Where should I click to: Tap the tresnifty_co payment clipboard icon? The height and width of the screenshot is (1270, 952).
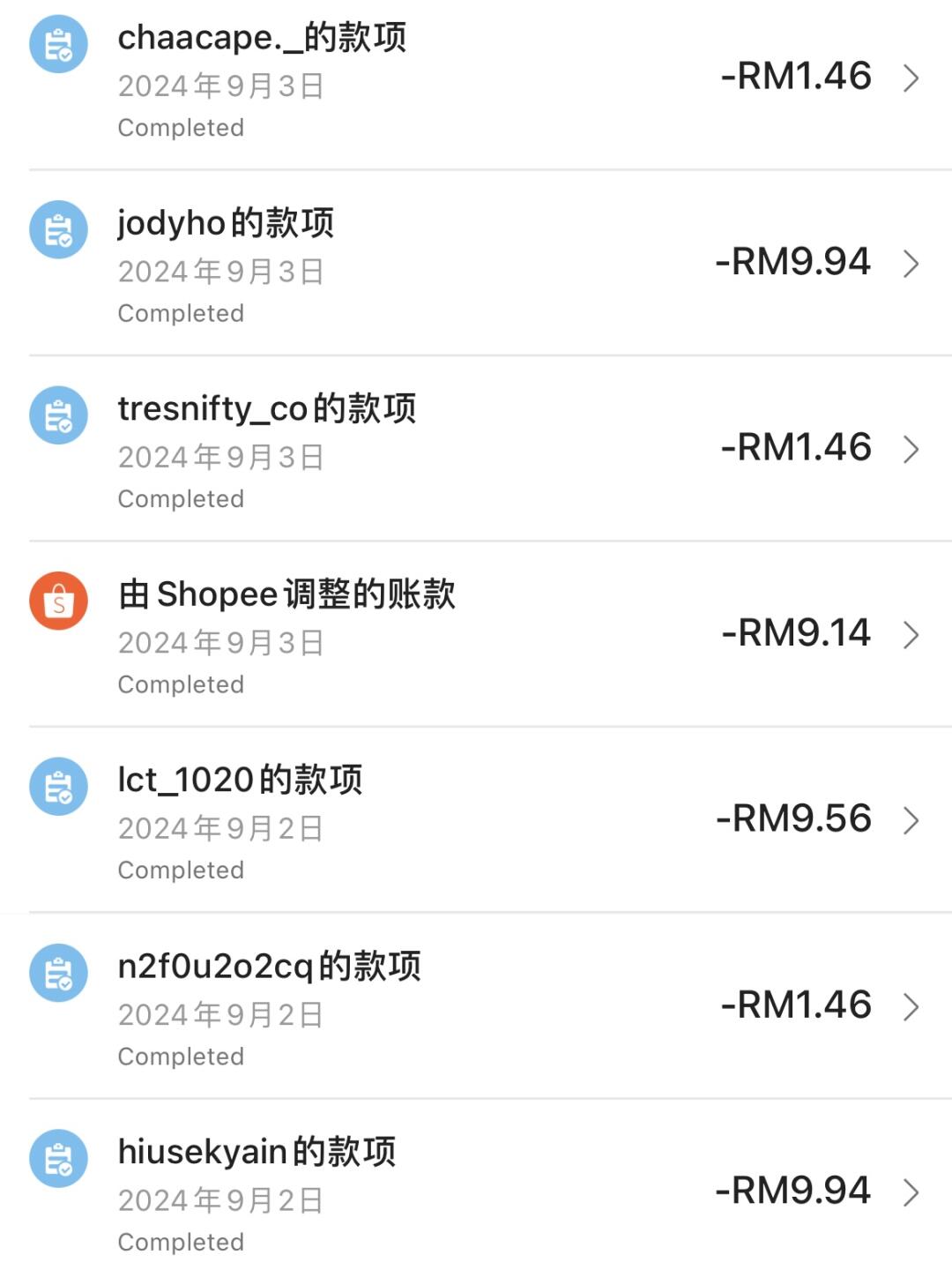pos(58,415)
